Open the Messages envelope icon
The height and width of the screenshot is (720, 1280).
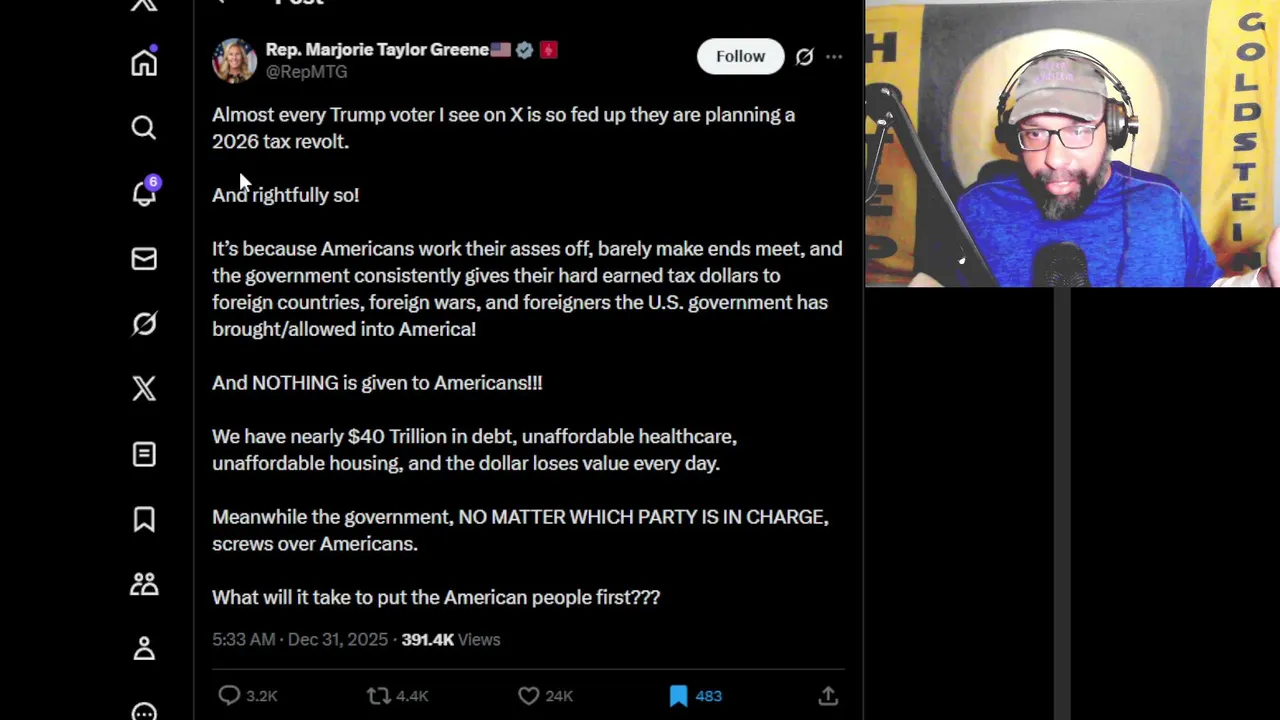(x=144, y=259)
